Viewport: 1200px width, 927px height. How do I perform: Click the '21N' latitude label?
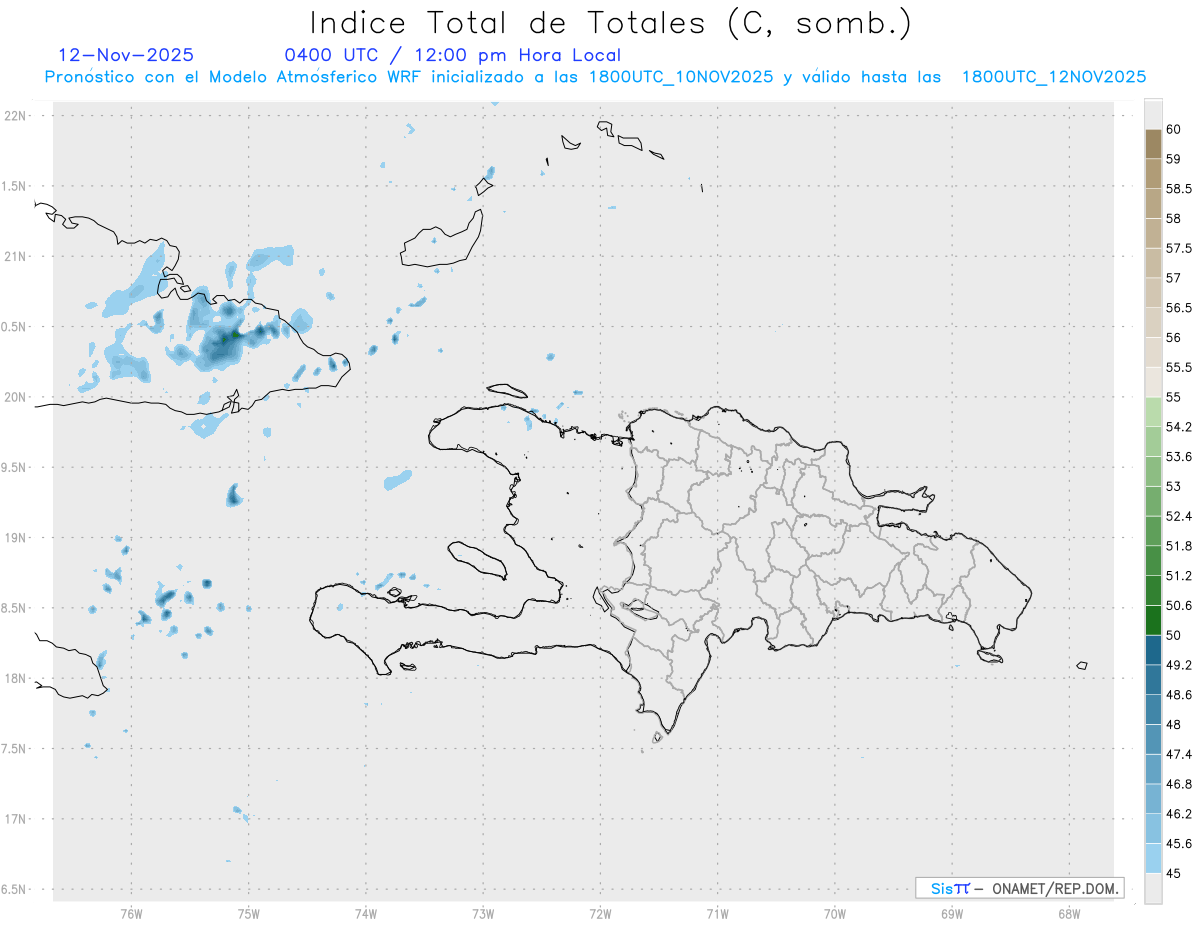pos(17,256)
